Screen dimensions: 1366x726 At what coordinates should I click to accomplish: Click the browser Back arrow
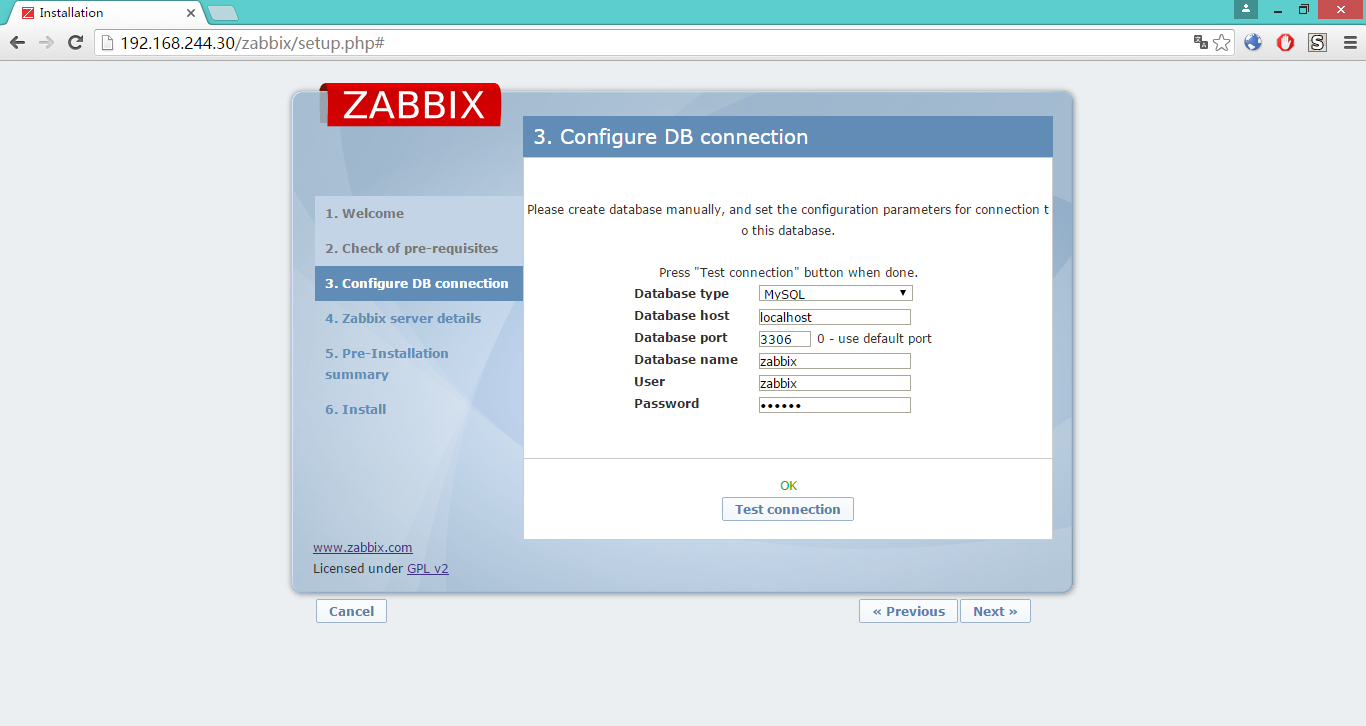[x=17, y=43]
